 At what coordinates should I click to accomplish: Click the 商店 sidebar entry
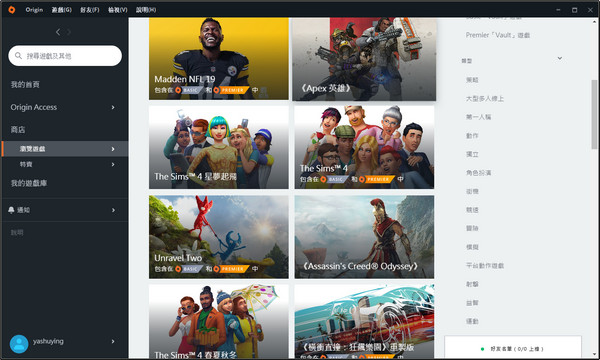[x=18, y=130]
